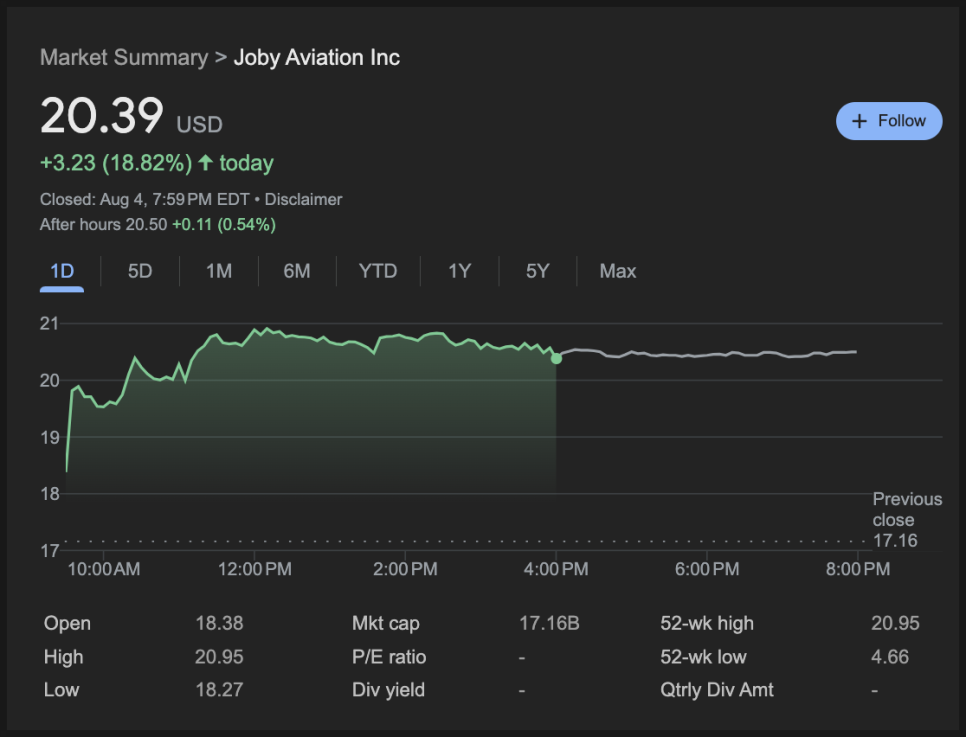Screen dimensions: 966x737
Task: Open the Market Summary breadcrumb link
Action: pyautogui.click(x=124, y=57)
